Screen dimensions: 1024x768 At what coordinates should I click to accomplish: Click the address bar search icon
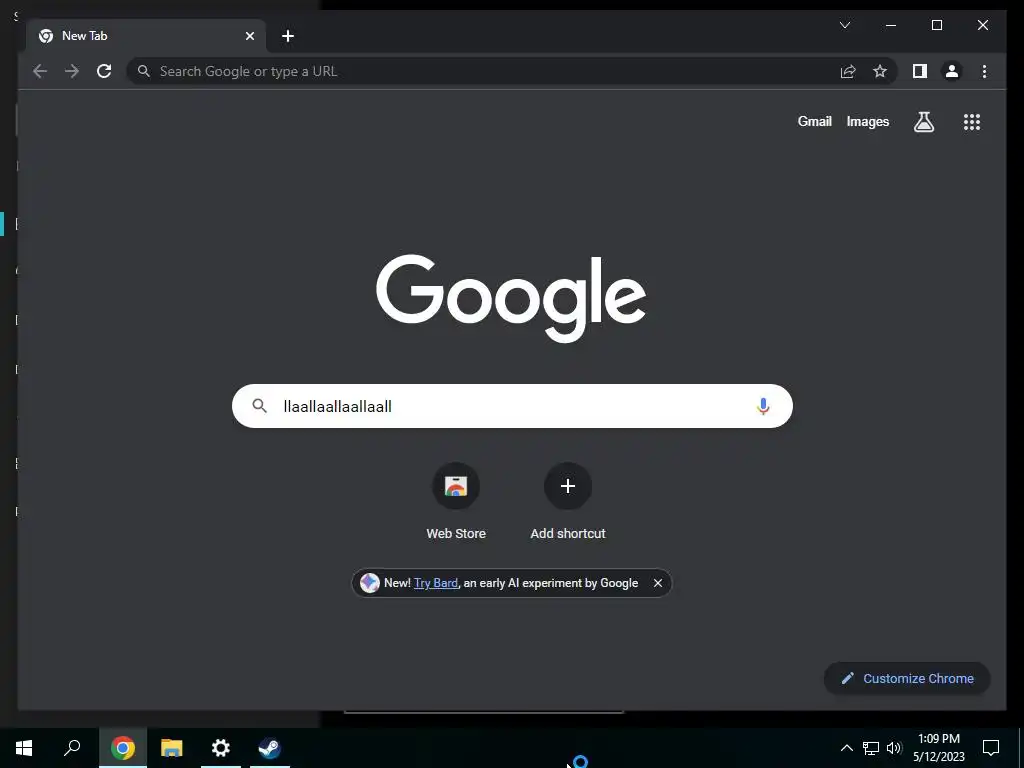(x=144, y=71)
